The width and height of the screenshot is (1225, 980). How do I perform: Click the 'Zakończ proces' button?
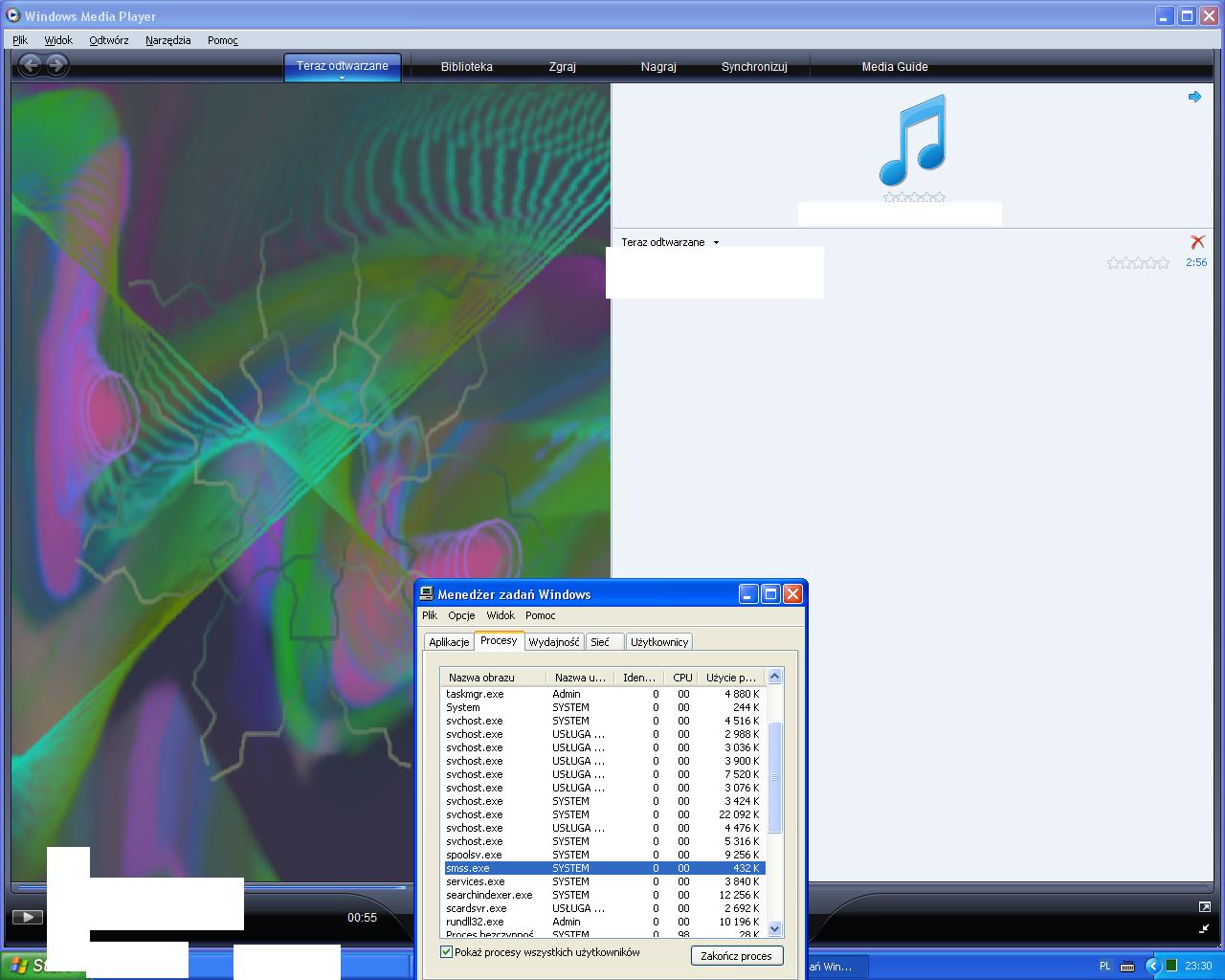736,956
